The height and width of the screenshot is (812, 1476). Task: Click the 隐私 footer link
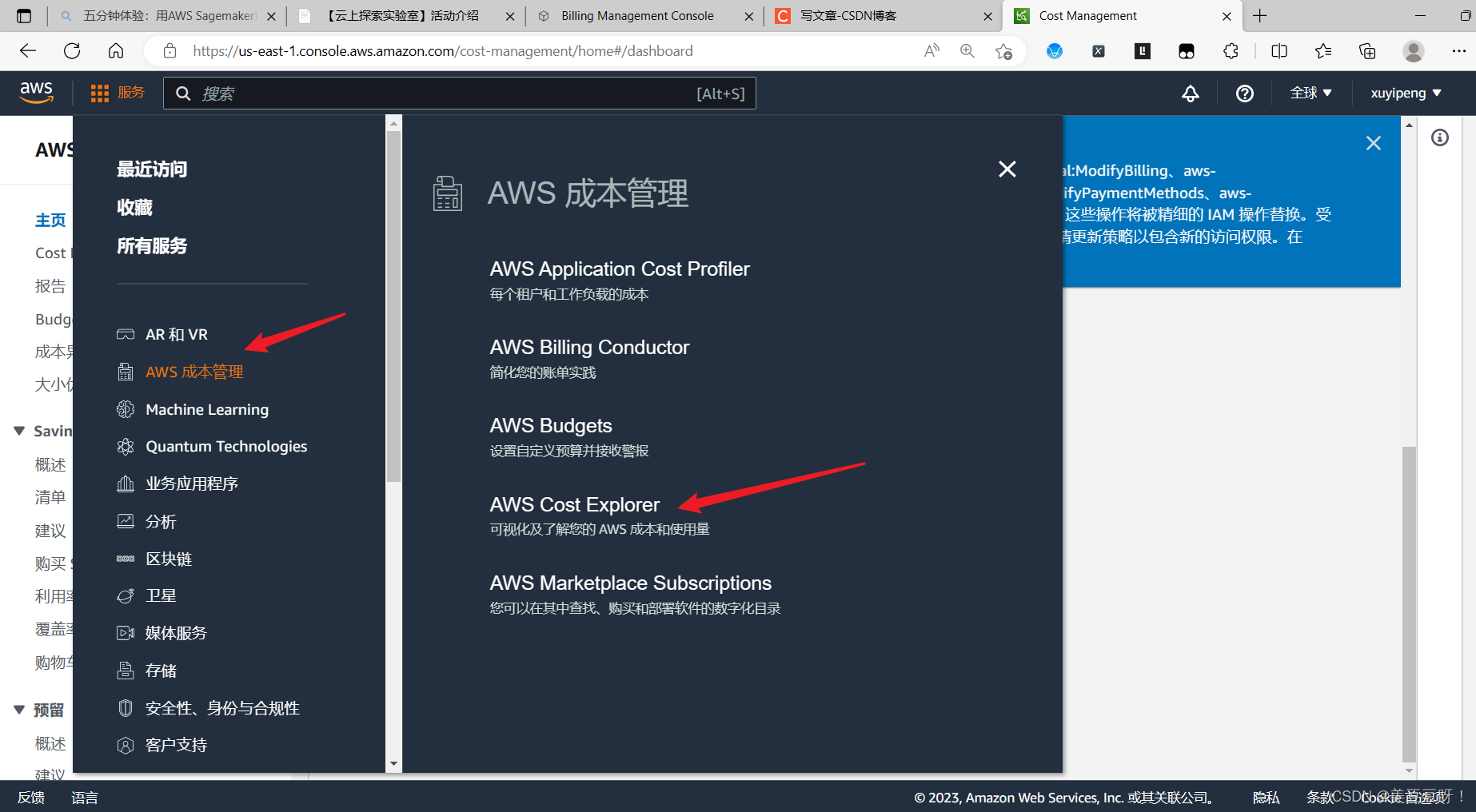1266,798
